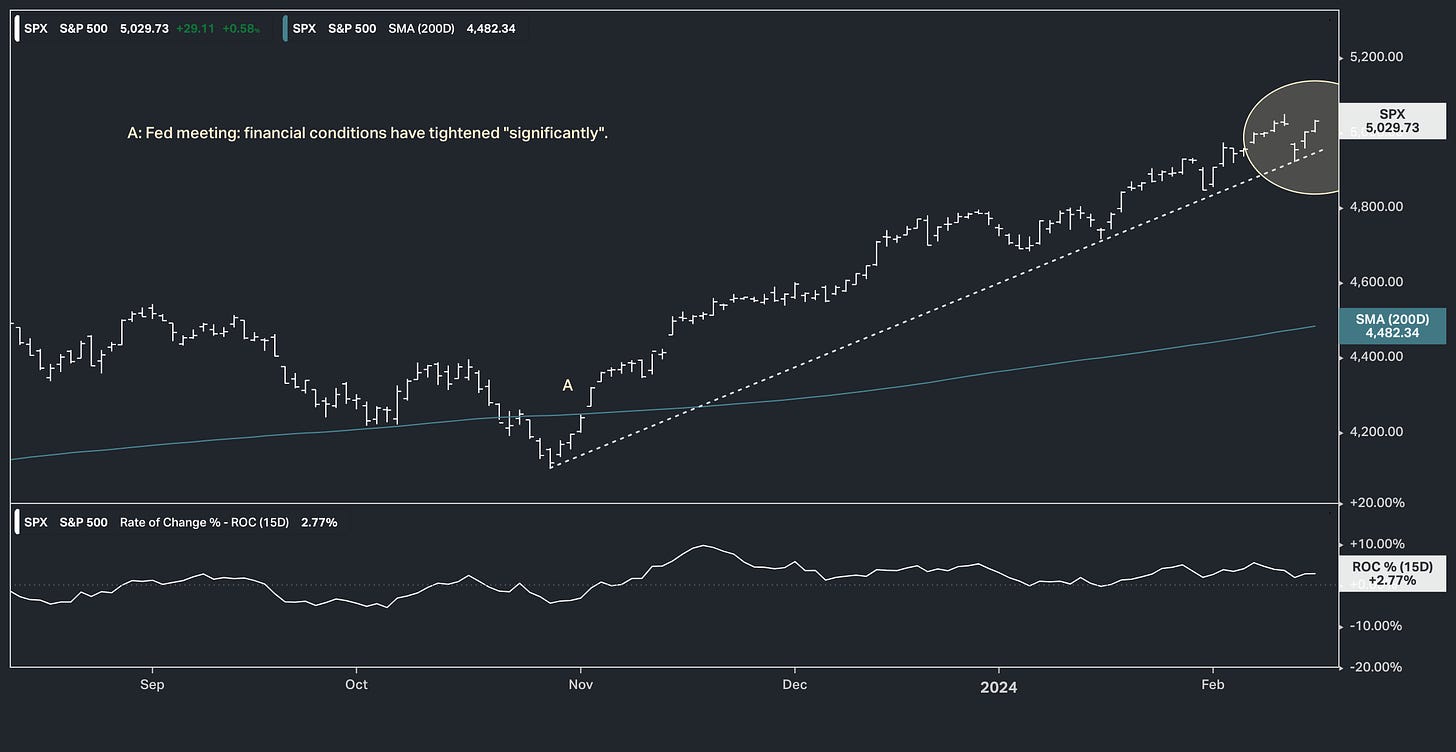Screen dimensions: 1456x752
Task: Click the Feb date label
Action: [x=1212, y=685]
